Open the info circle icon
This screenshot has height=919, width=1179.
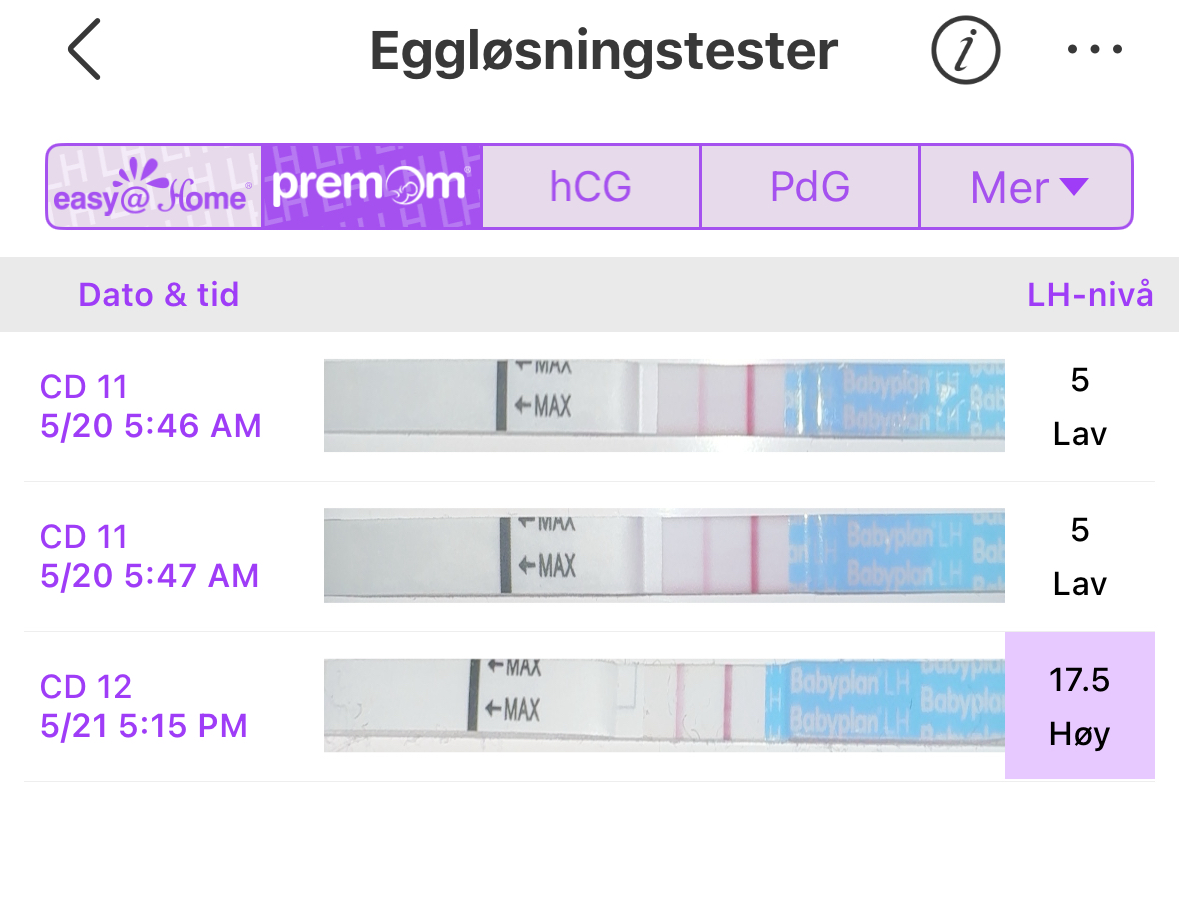965,50
